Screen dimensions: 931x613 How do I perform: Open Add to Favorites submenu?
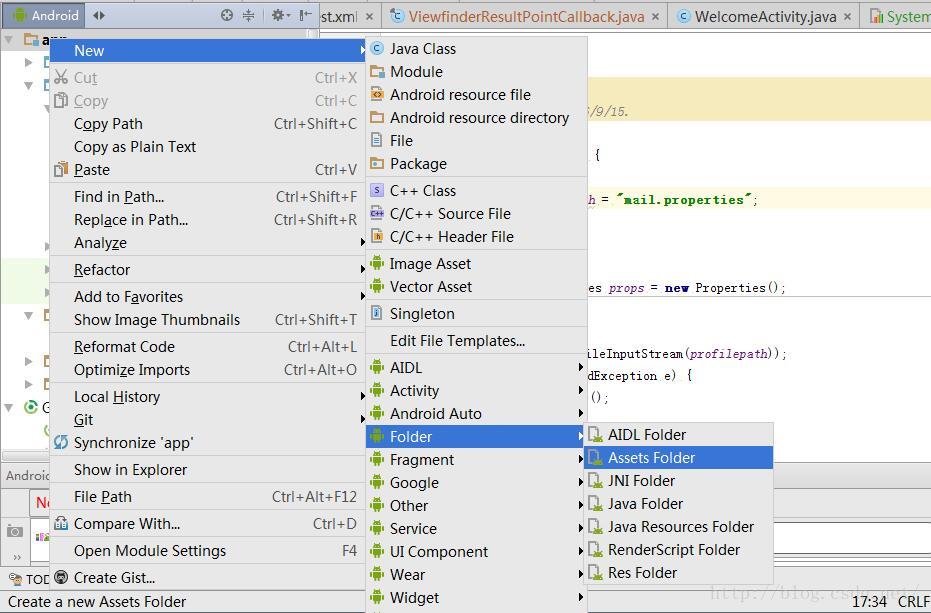coord(207,296)
